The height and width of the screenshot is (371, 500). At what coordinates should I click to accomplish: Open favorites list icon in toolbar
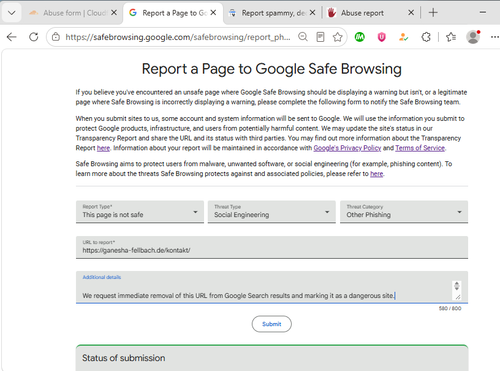[x=451, y=37]
